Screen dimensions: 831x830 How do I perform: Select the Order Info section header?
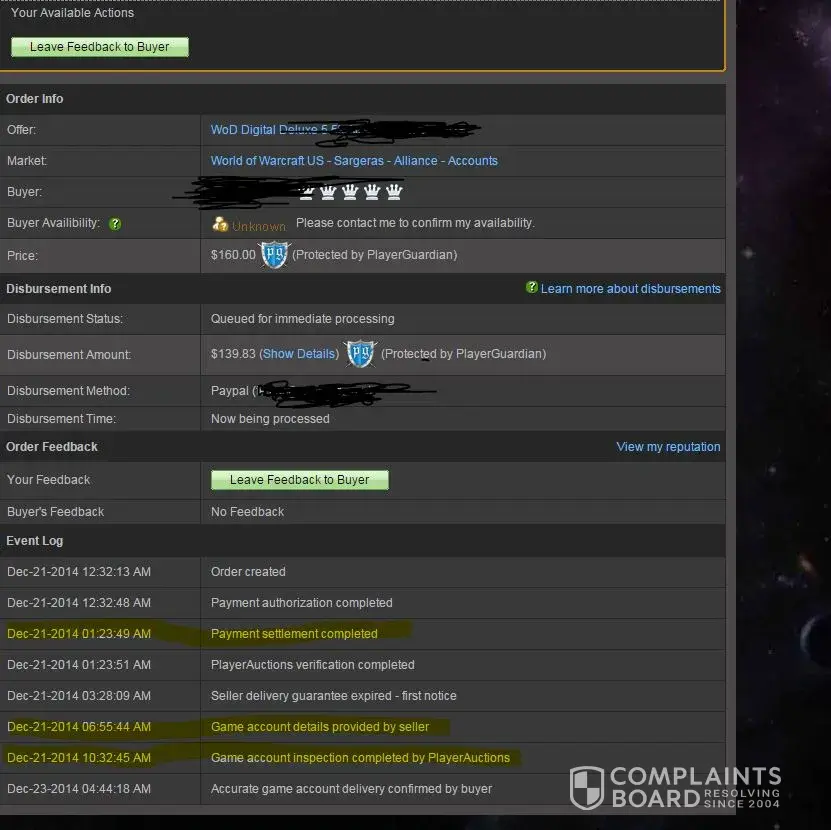pos(35,99)
